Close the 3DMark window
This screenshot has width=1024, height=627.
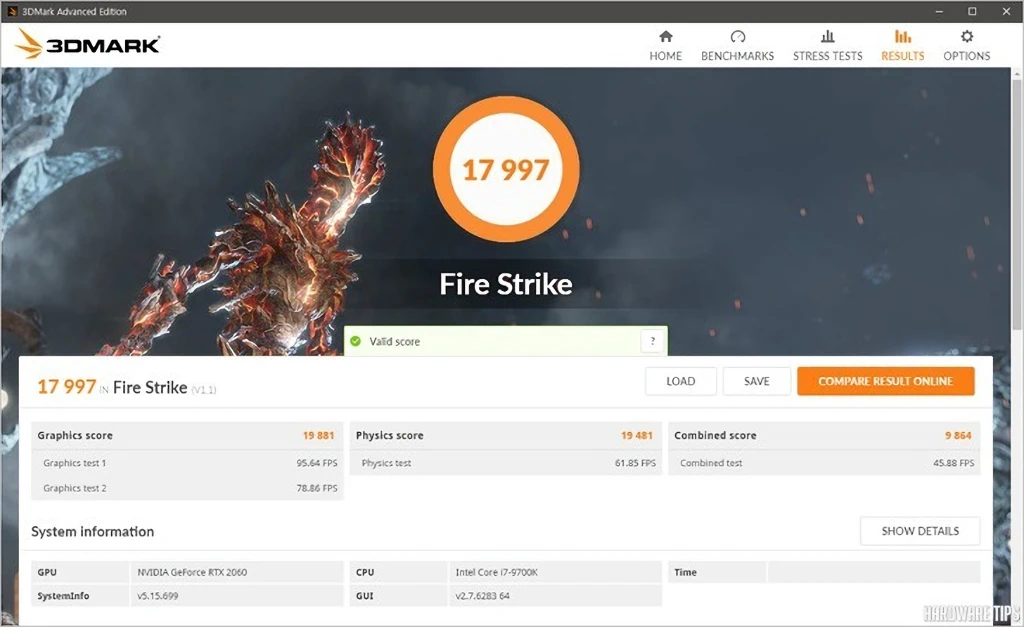click(x=1006, y=11)
